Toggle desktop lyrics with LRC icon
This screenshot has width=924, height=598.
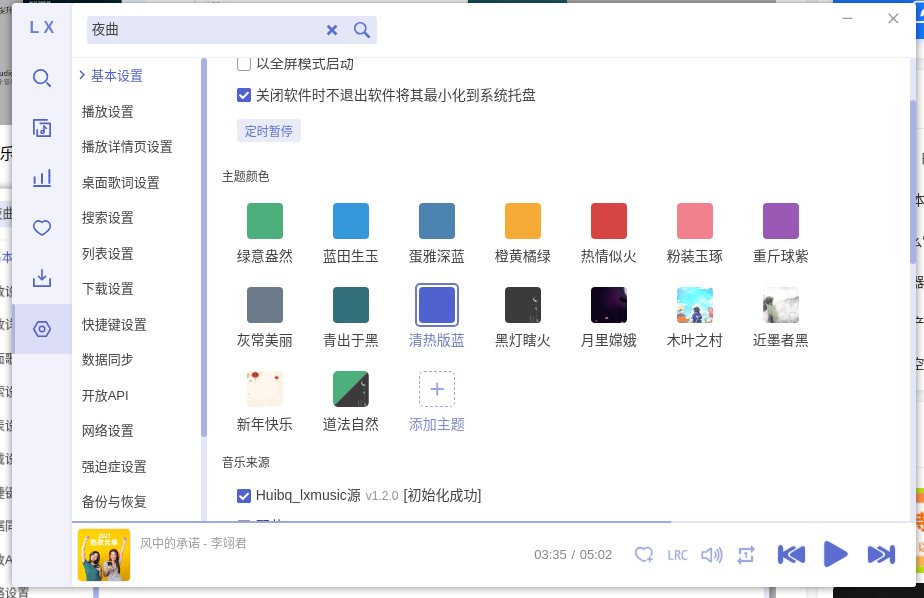pyautogui.click(x=678, y=555)
